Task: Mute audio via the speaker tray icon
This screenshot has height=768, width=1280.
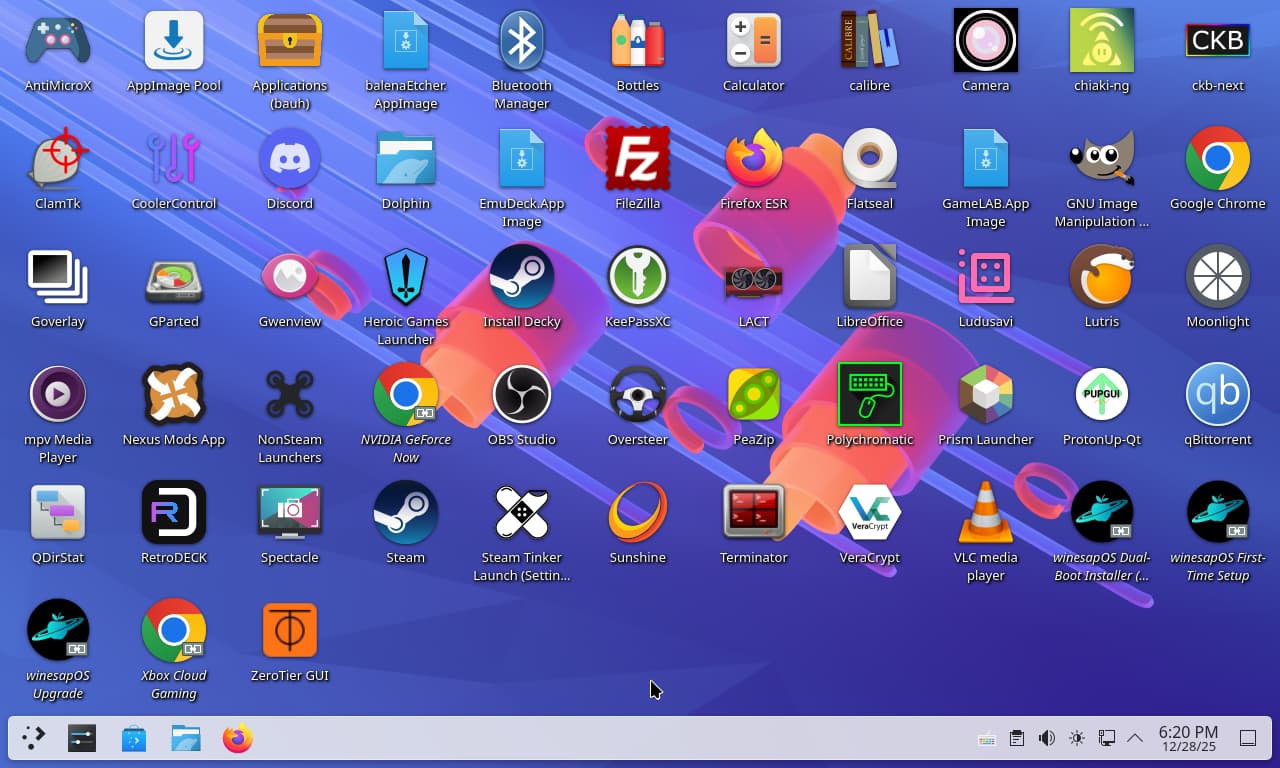Action: tap(1046, 738)
